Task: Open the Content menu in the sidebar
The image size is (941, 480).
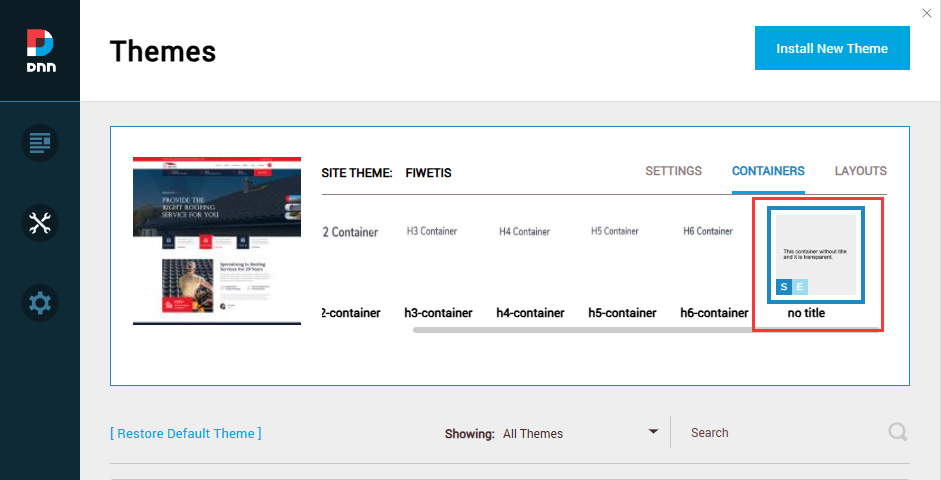Action: pyautogui.click(x=40, y=143)
